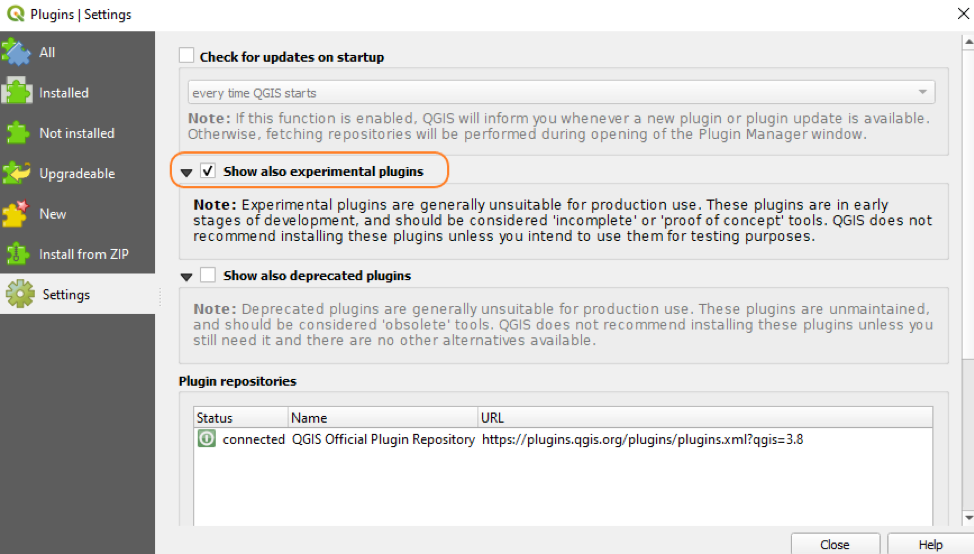974x554 pixels.
Task: Click the scrollbar down arrow
Action: click(x=968, y=517)
